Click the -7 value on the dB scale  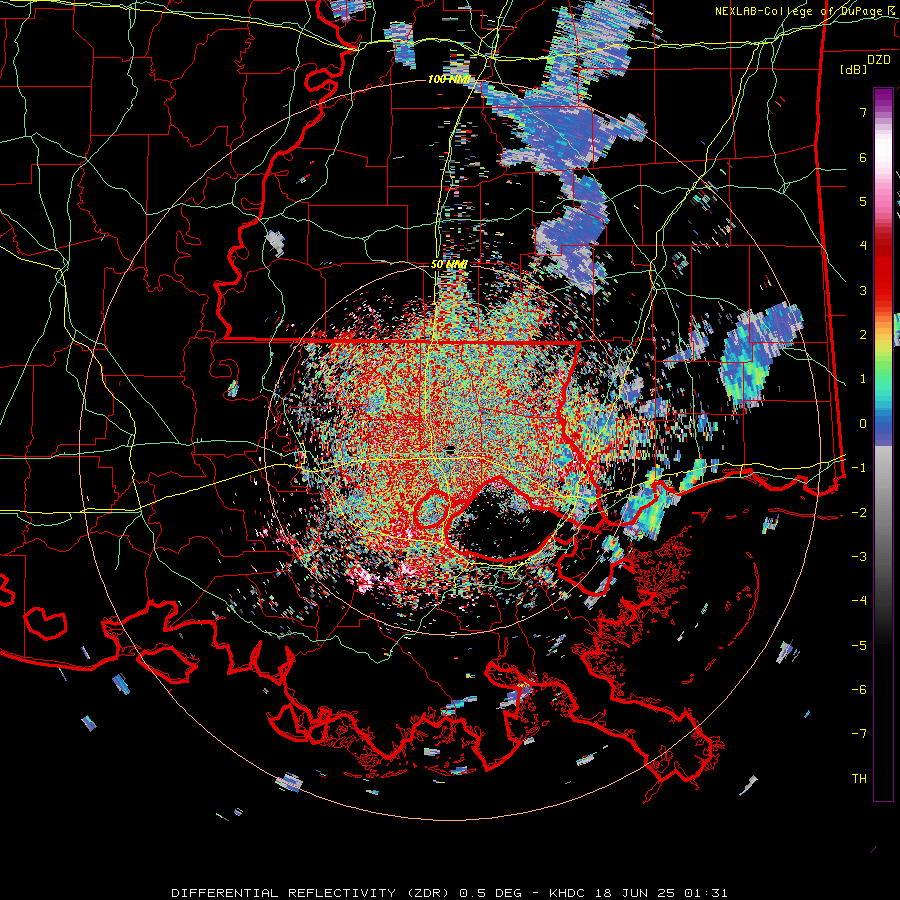pos(859,734)
